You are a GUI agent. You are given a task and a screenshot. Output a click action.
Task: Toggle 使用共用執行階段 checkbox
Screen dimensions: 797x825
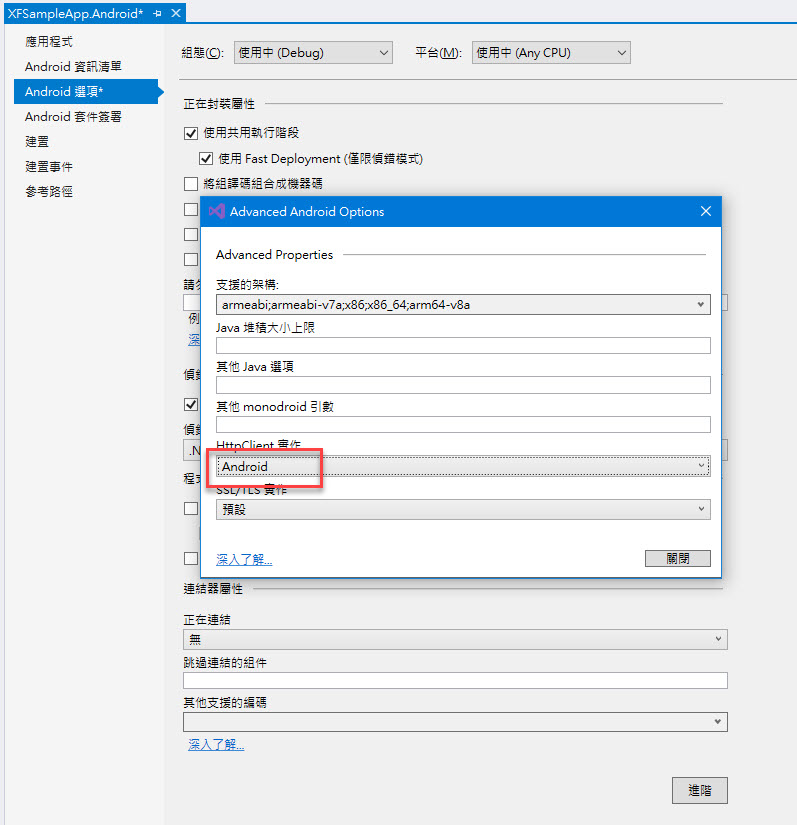[x=191, y=133]
